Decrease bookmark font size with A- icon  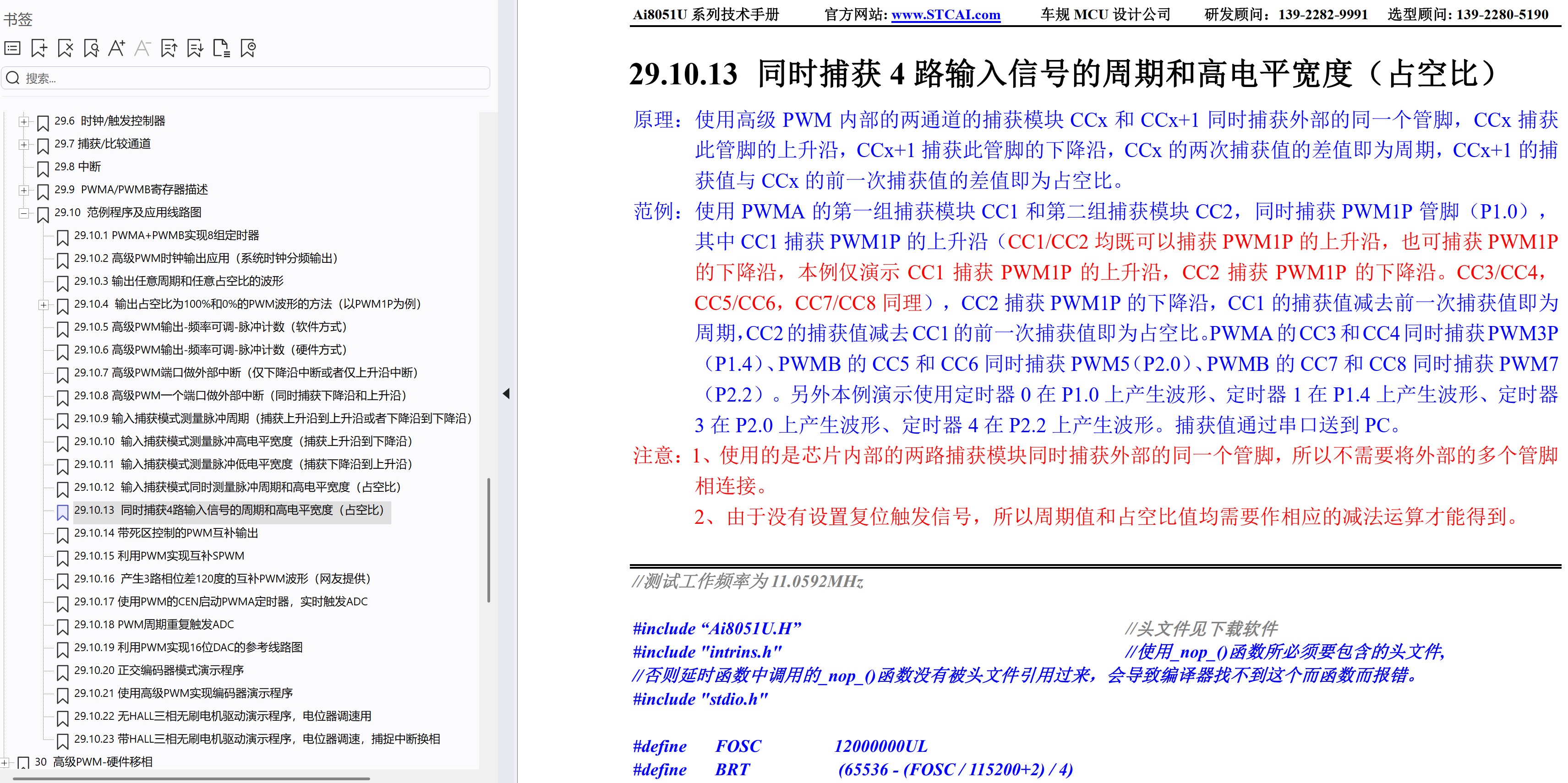click(142, 48)
